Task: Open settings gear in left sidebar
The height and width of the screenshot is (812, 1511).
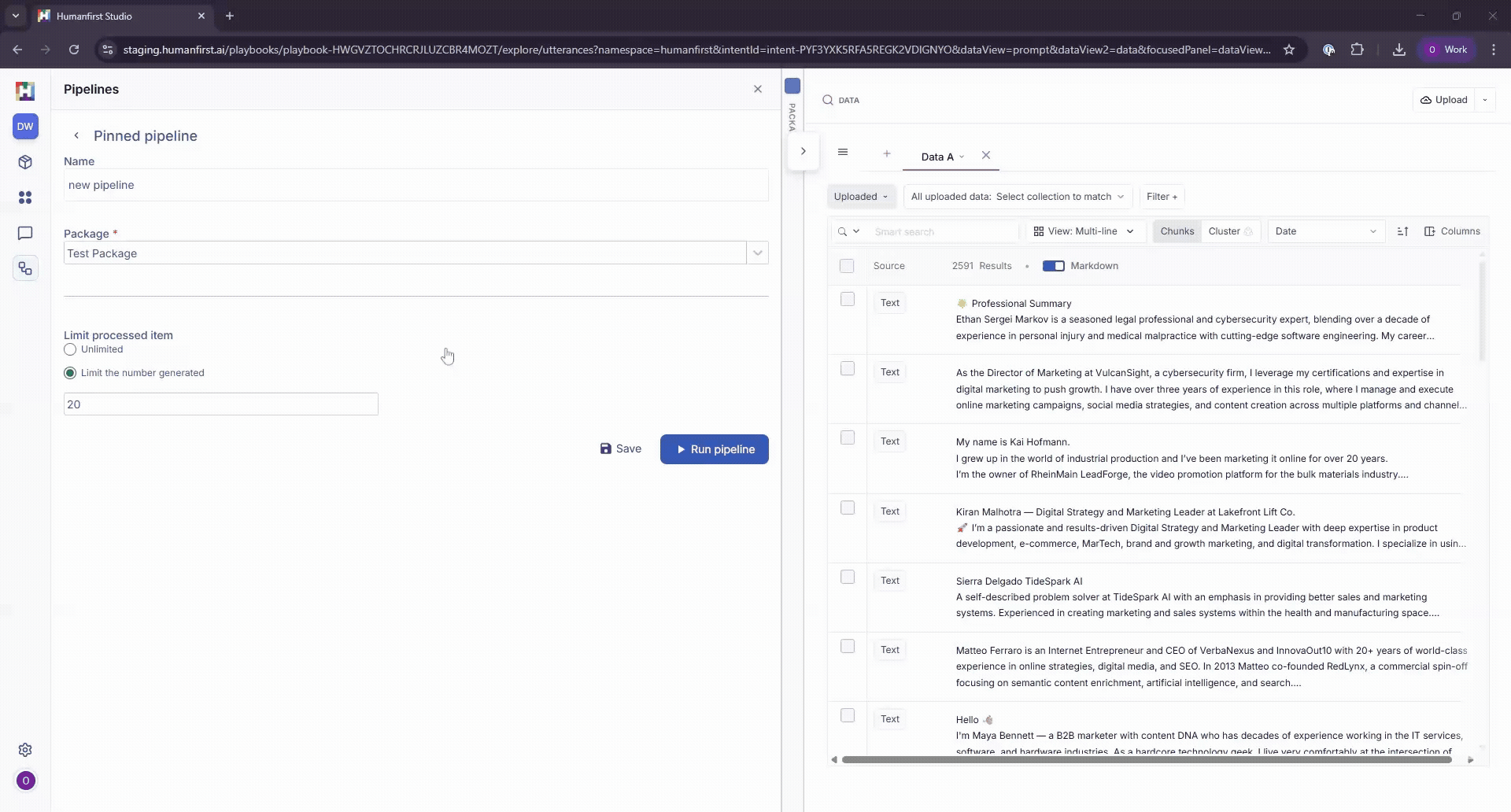Action: (25, 750)
